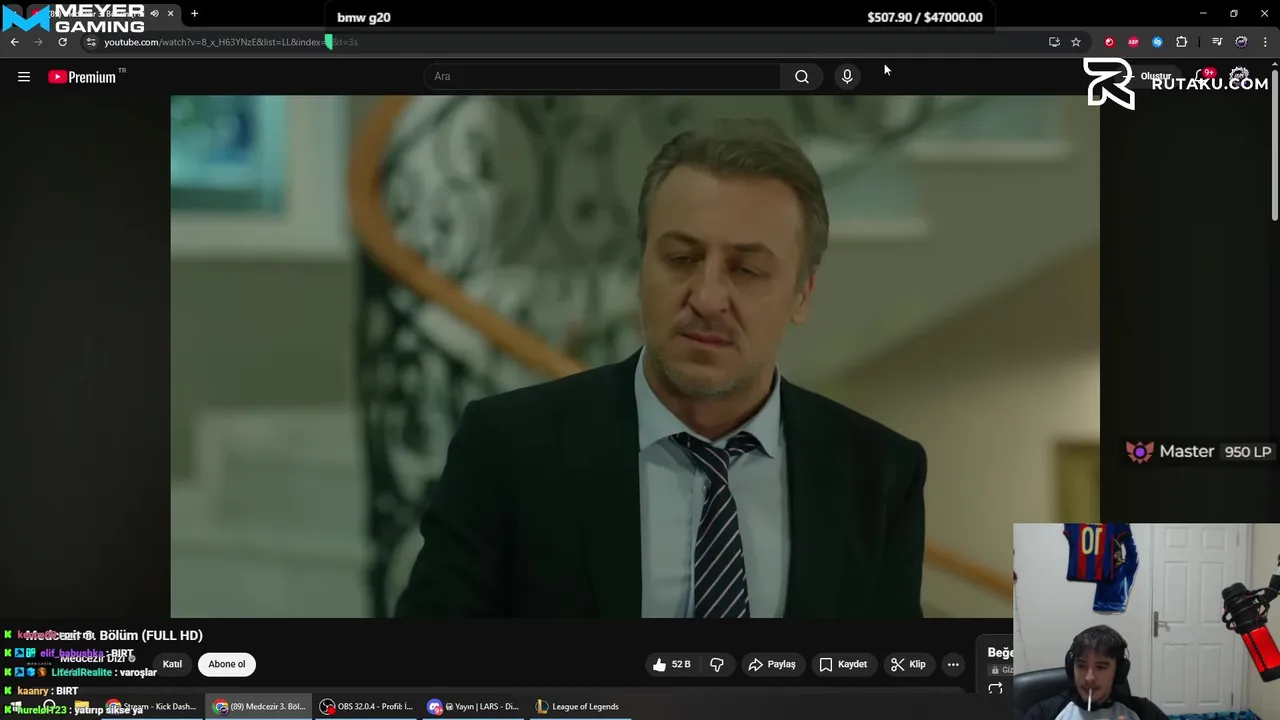This screenshot has width=1280, height=720.
Task: Open the red record extension icon
Action: pos(1109,42)
